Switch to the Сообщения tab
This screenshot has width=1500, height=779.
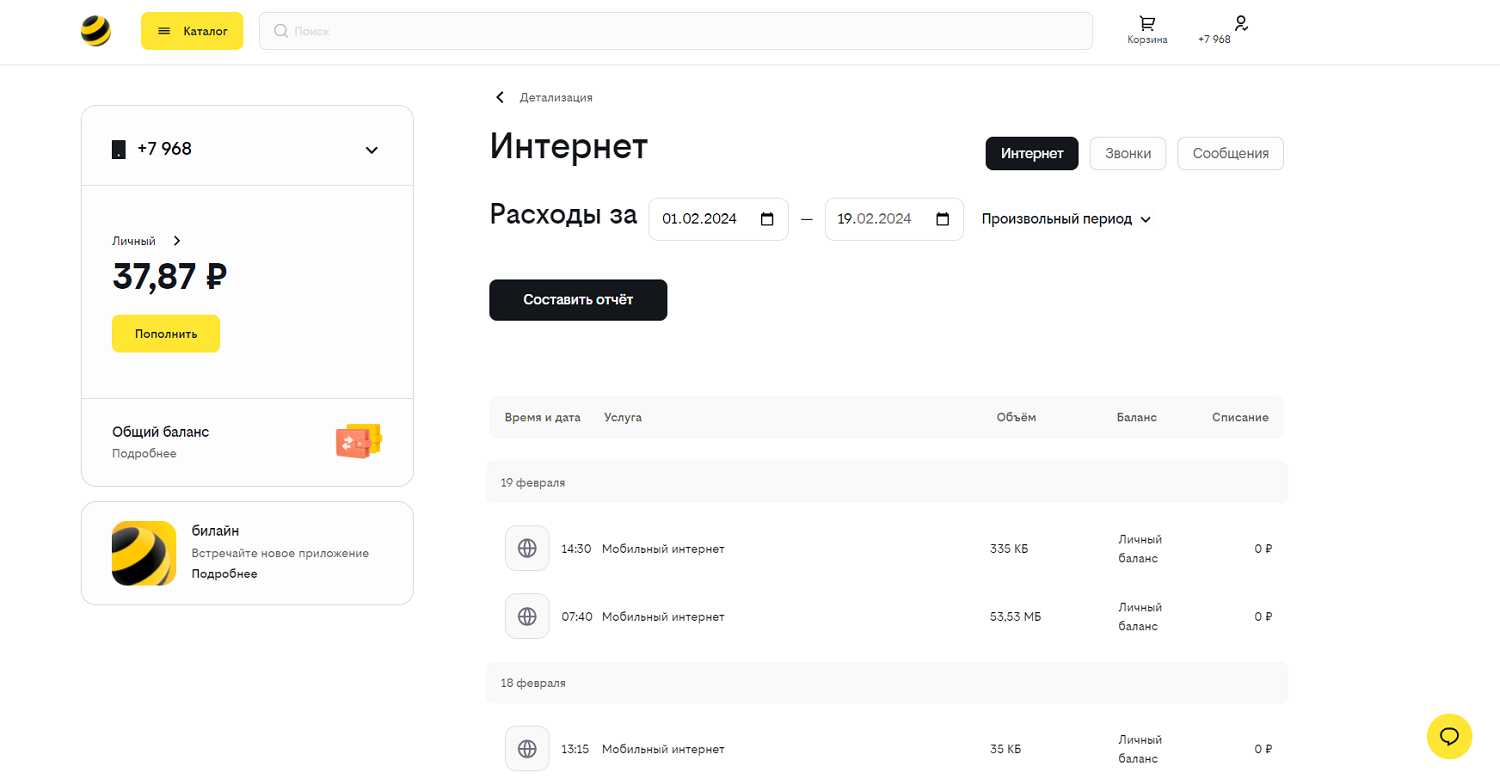[x=1231, y=153]
